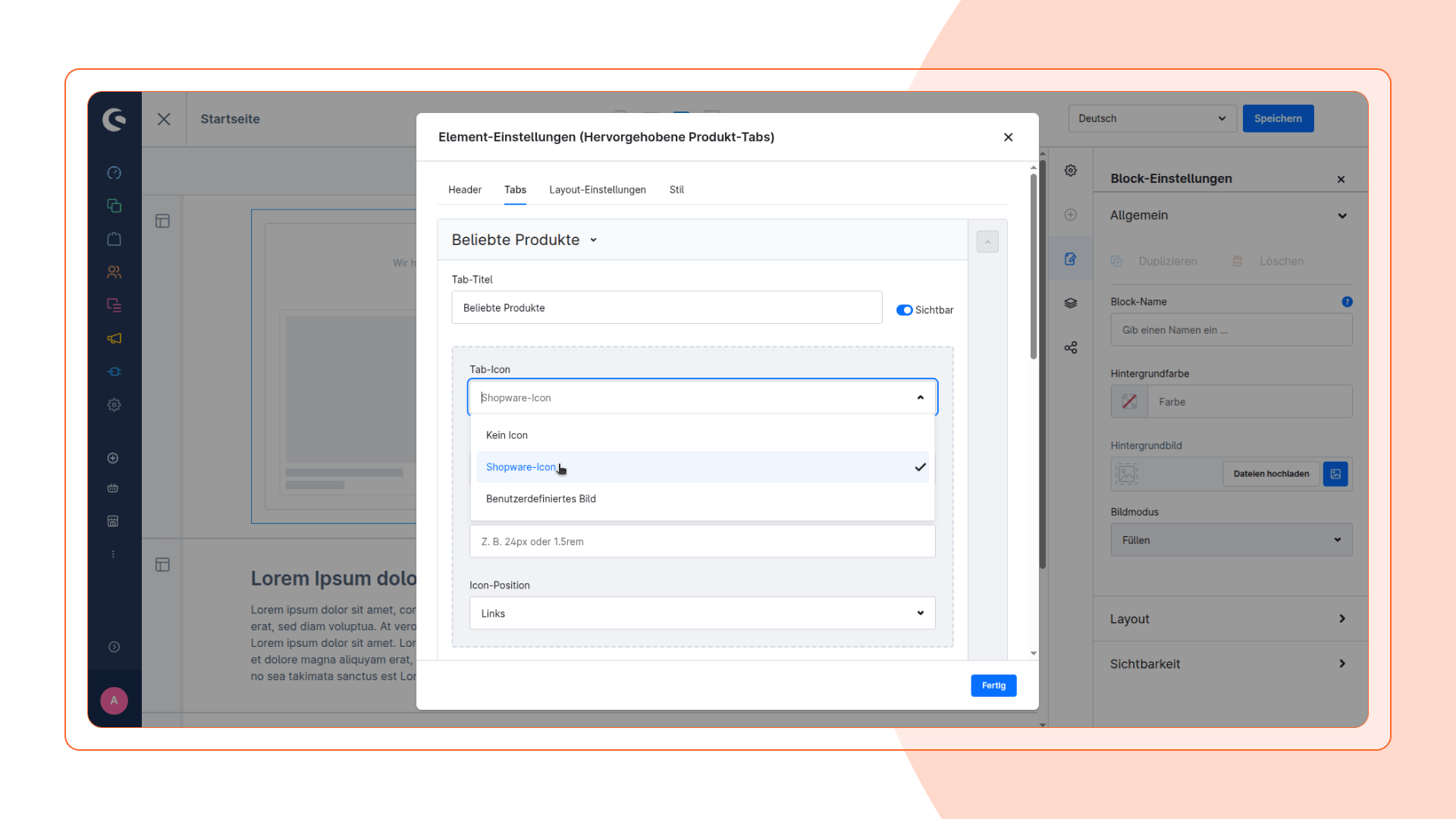Open the Extensions plug icon
Image resolution: width=1456 pixels, height=819 pixels.
[x=114, y=372]
